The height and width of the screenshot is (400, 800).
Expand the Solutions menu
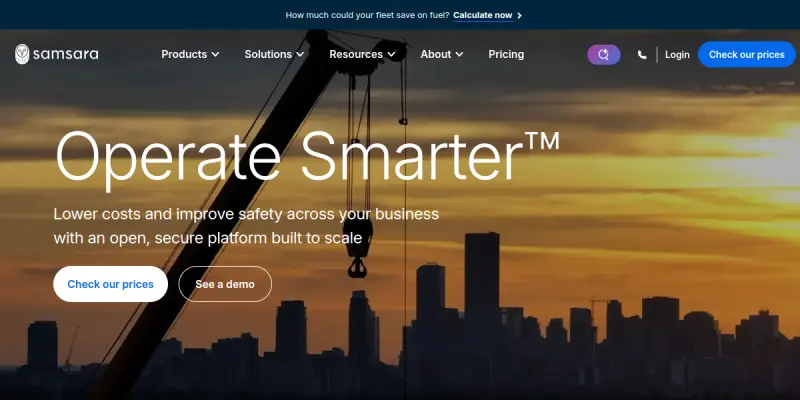pyautogui.click(x=274, y=54)
